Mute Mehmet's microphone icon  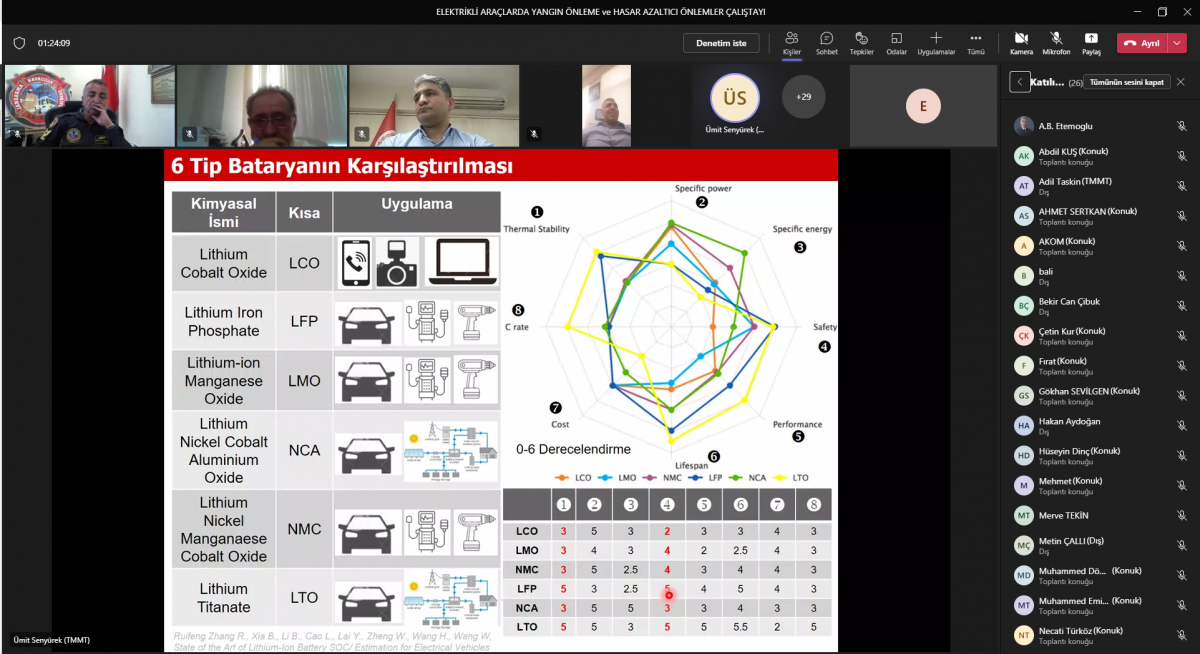point(1181,486)
